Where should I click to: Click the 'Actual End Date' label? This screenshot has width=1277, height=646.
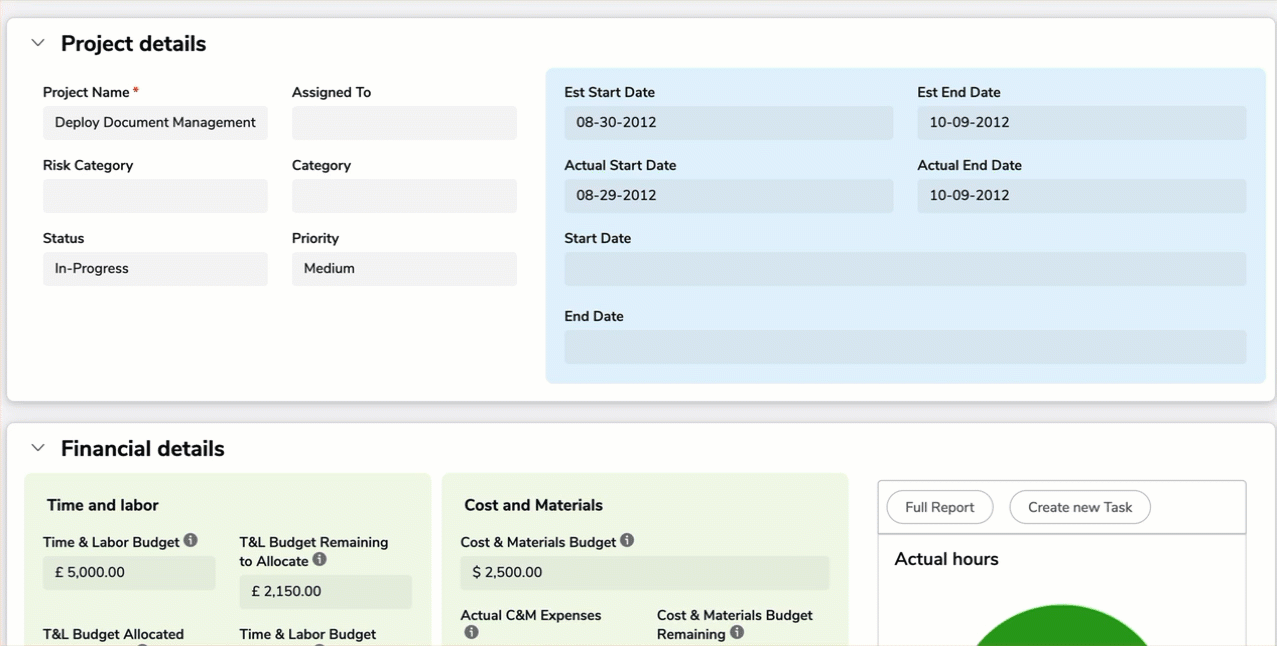click(970, 165)
